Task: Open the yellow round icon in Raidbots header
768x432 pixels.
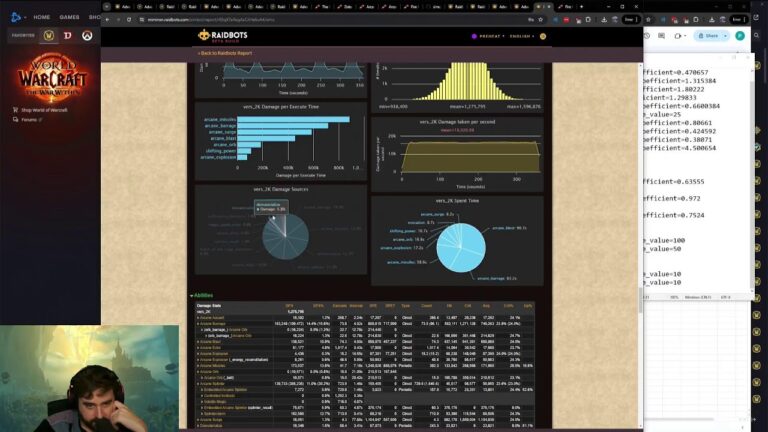Action: [543, 36]
